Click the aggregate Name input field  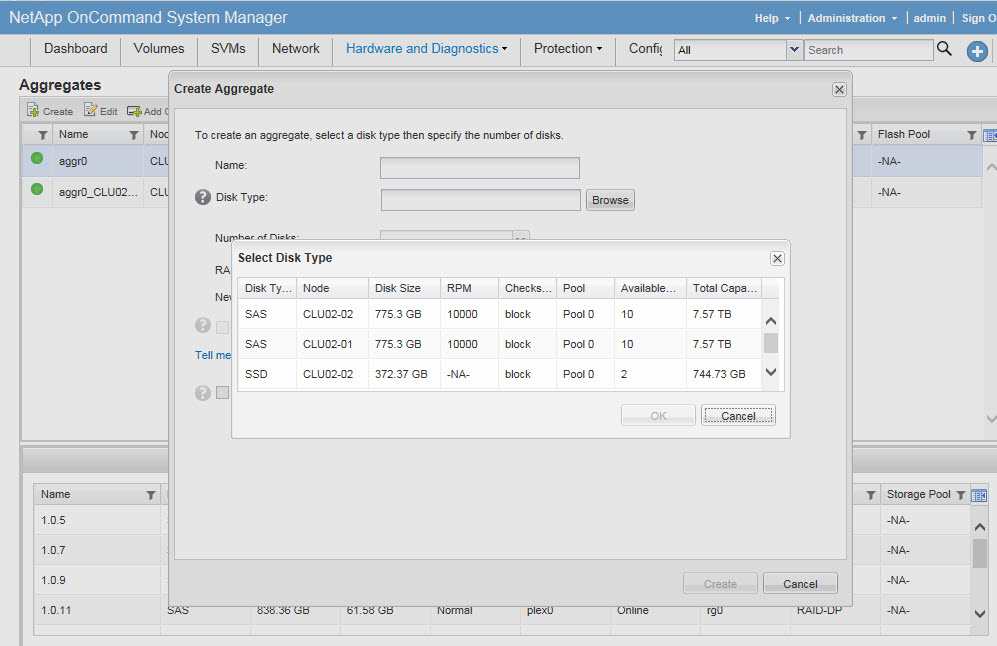click(x=479, y=168)
